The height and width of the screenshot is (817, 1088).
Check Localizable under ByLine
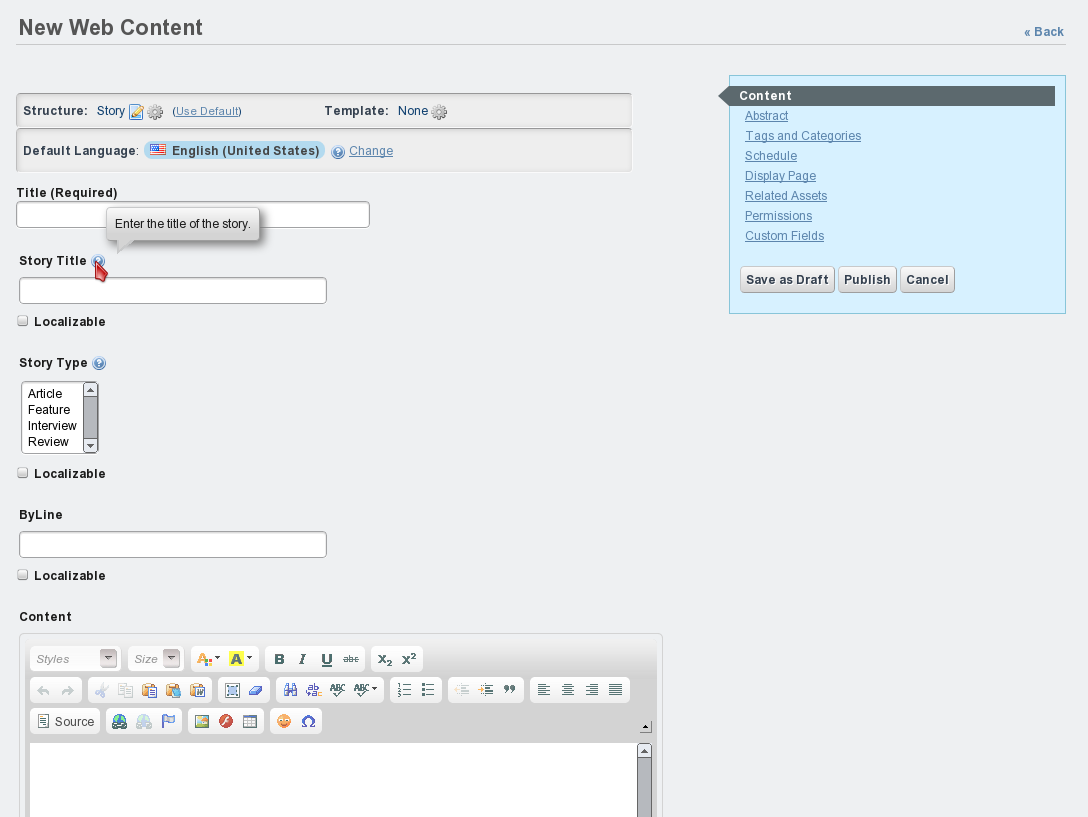pyautogui.click(x=23, y=575)
